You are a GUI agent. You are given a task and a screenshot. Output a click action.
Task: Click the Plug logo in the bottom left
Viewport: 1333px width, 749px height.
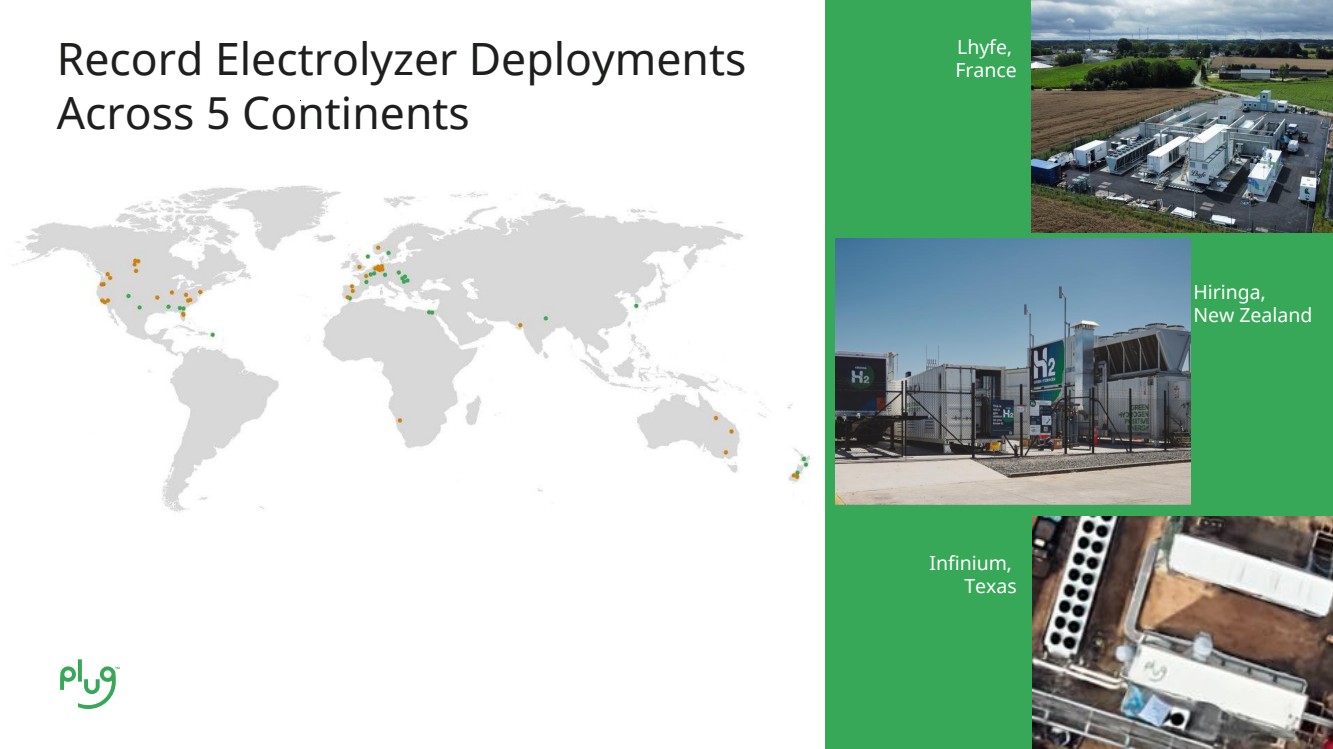89,684
